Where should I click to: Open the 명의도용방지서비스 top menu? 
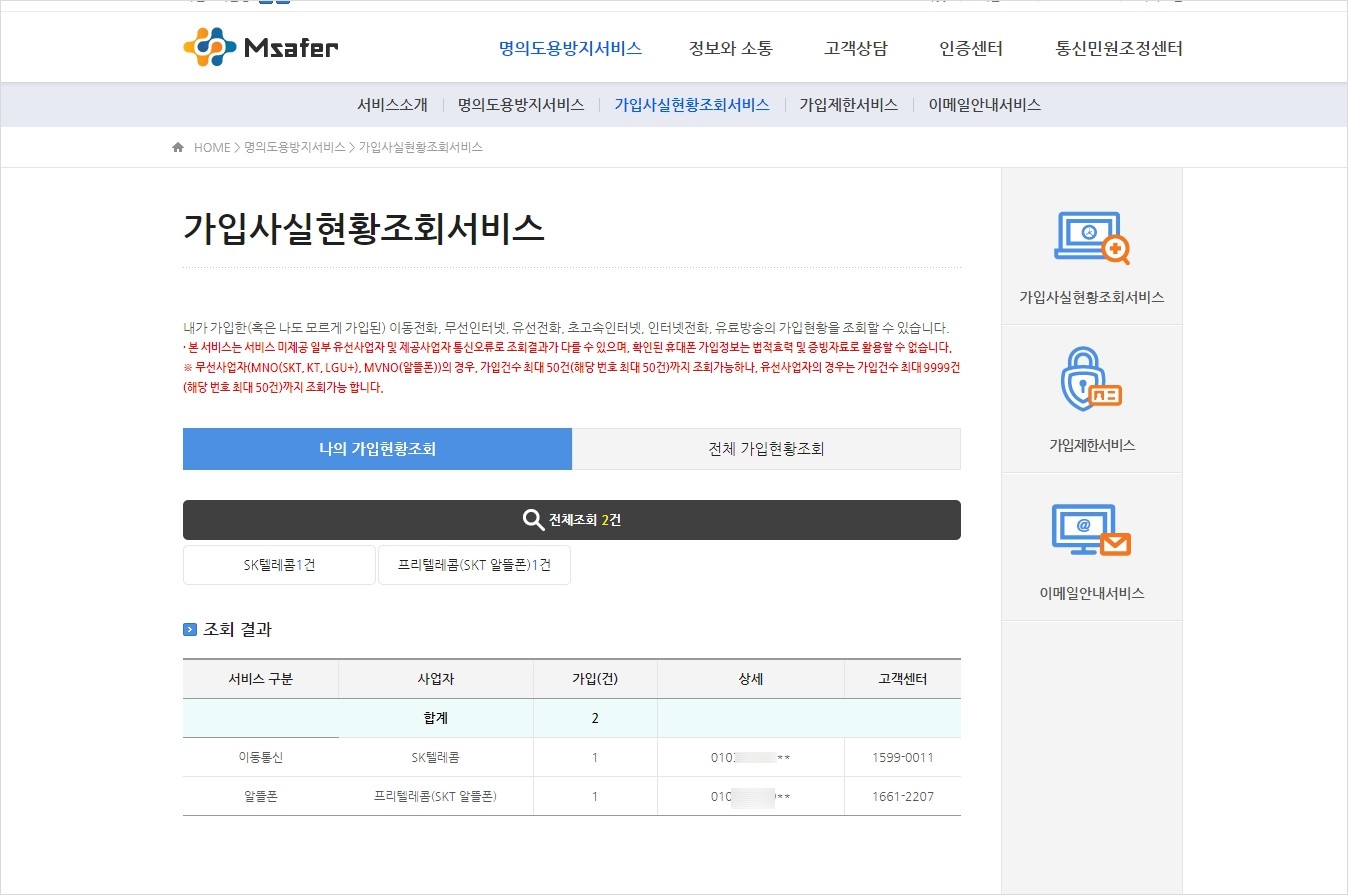tap(570, 48)
